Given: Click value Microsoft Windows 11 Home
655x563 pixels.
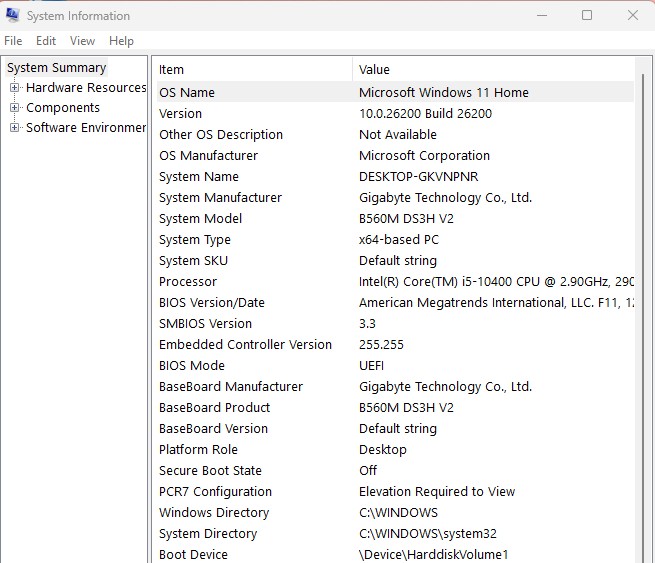Looking at the screenshot, I should [444, 92].
